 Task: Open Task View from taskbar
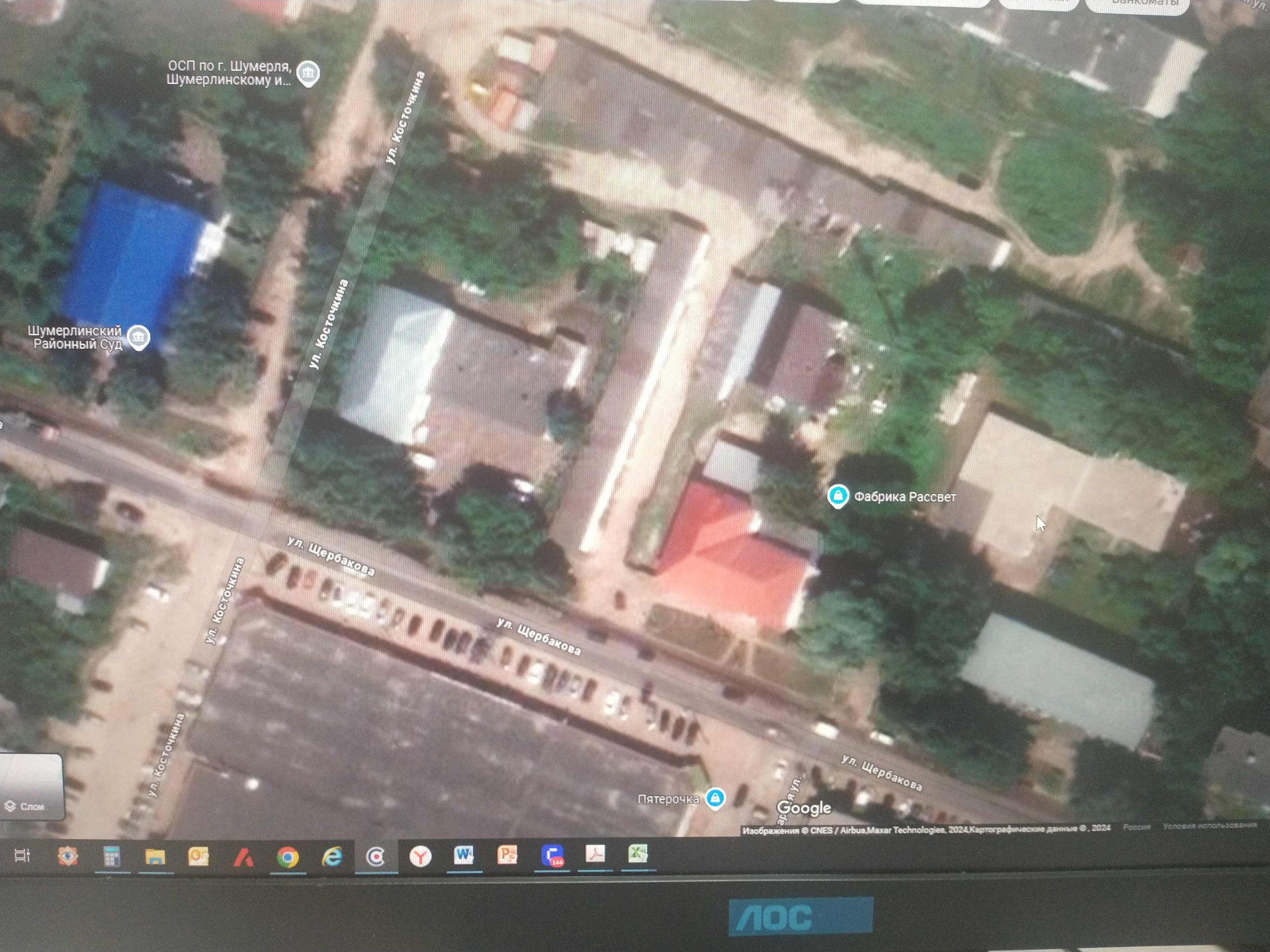coord(22,855)
